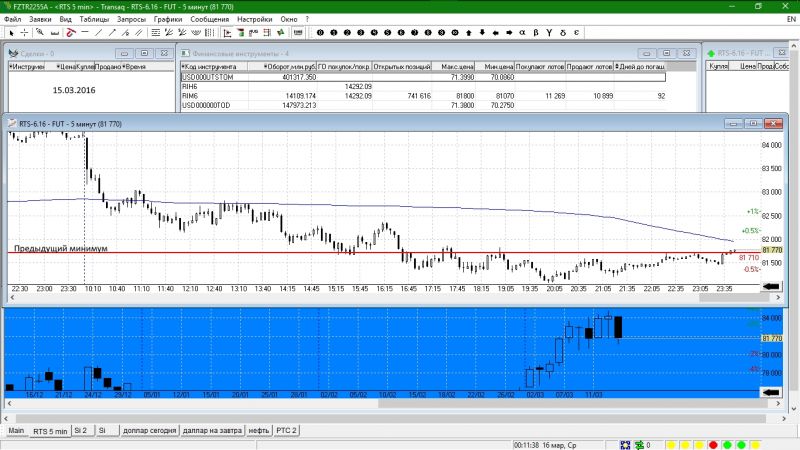Insert the epsilon symbol marker
This screenshot has height=450, width=800.
[x=577, y=33]
